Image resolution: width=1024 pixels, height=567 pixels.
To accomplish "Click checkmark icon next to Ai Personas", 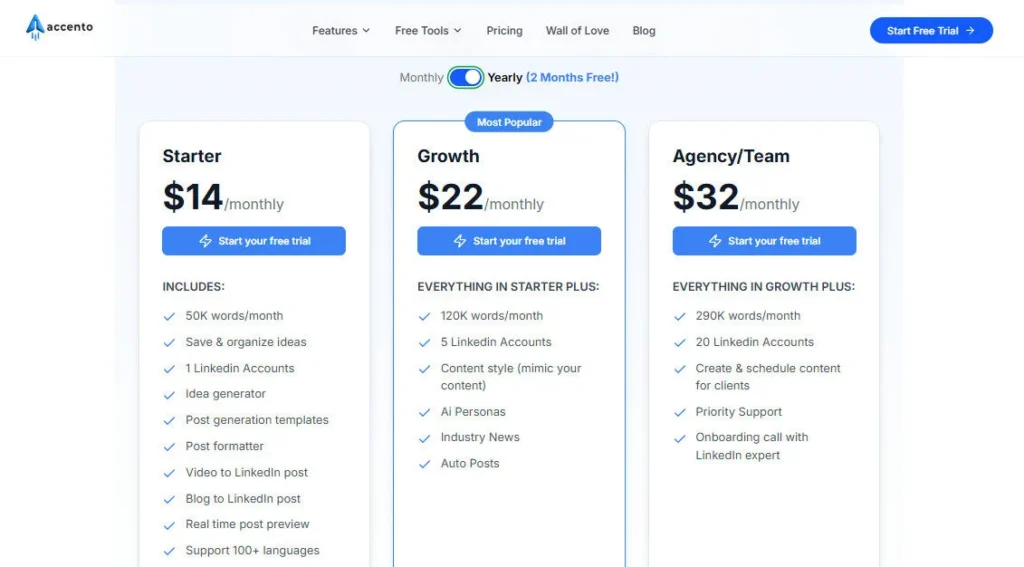I will point(424,412).
